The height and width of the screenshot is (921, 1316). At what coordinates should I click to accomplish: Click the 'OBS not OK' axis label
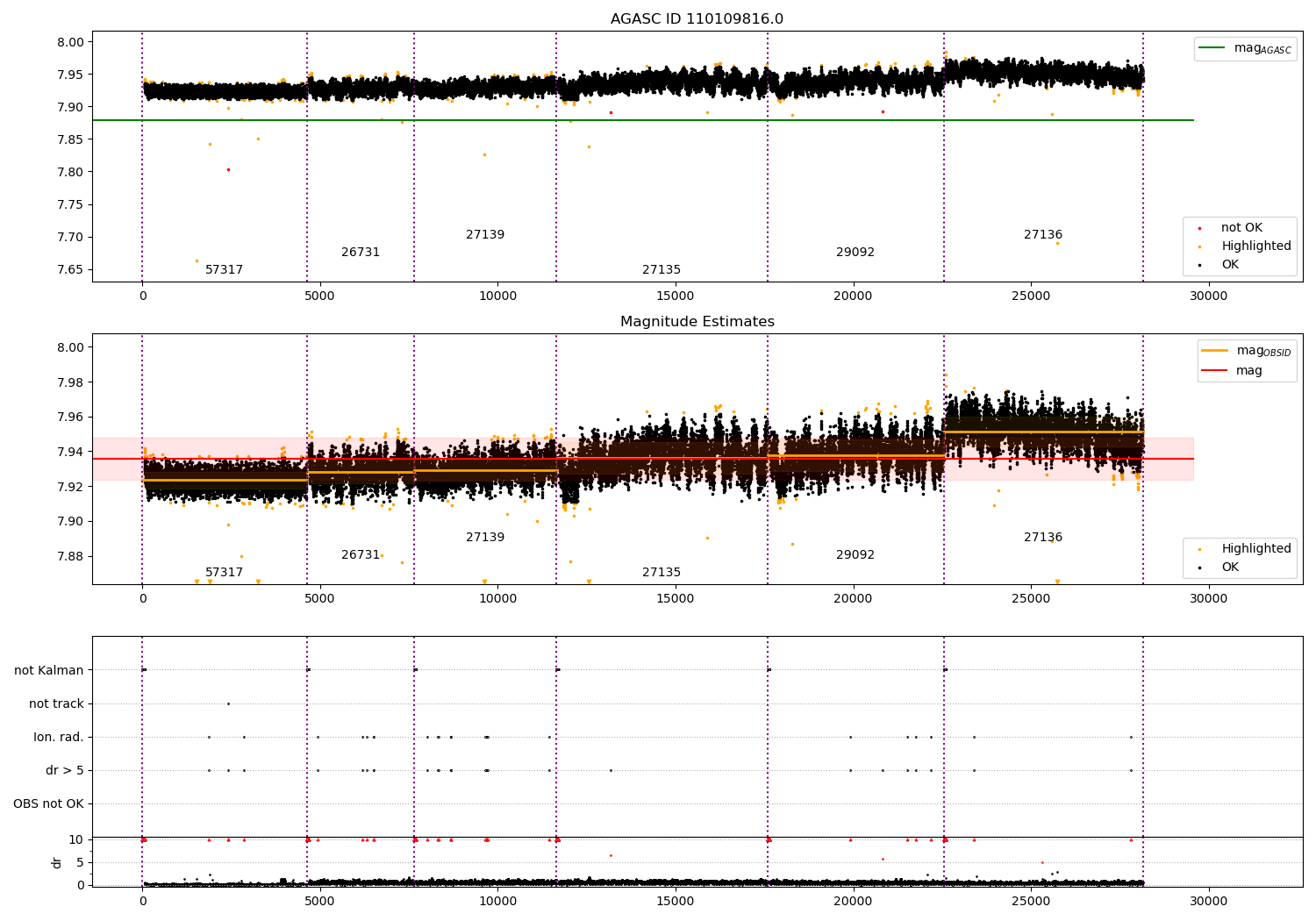pos(49,804)
